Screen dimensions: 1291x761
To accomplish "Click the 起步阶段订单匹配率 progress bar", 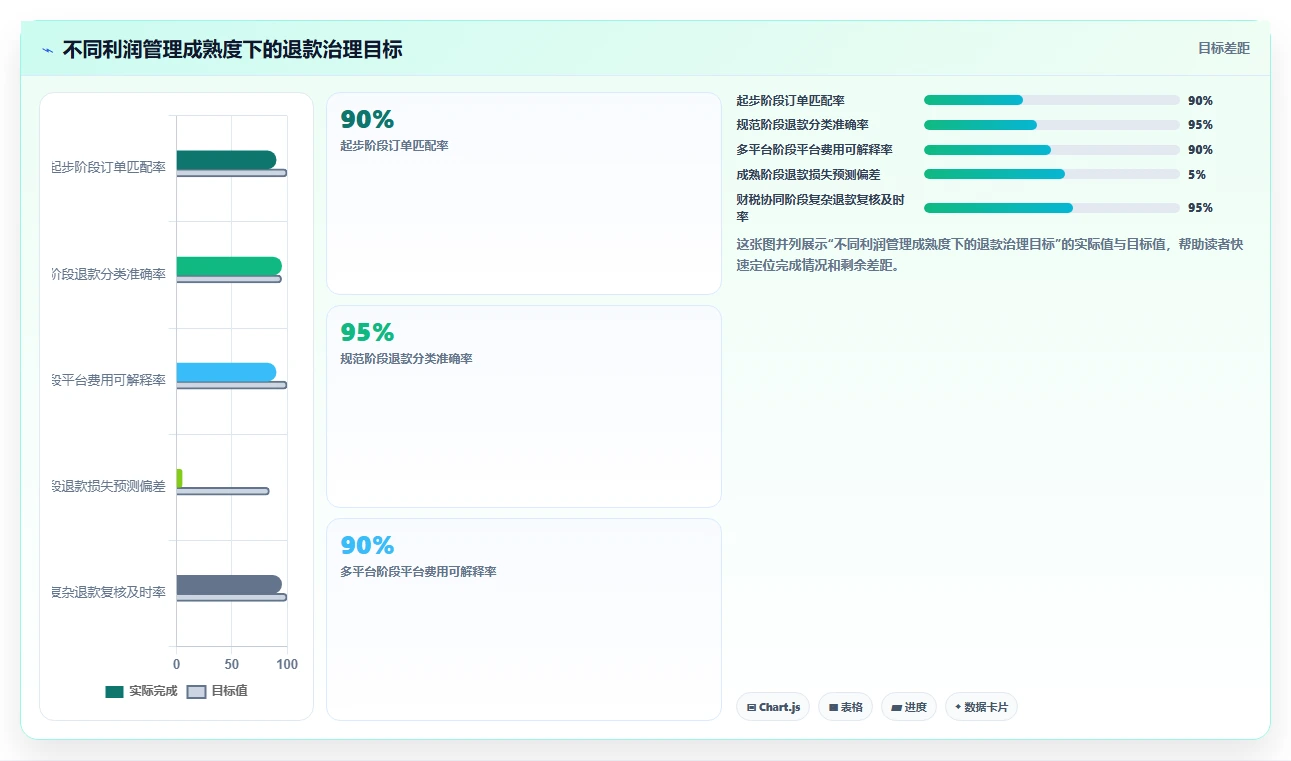I will pos(1052,100).
